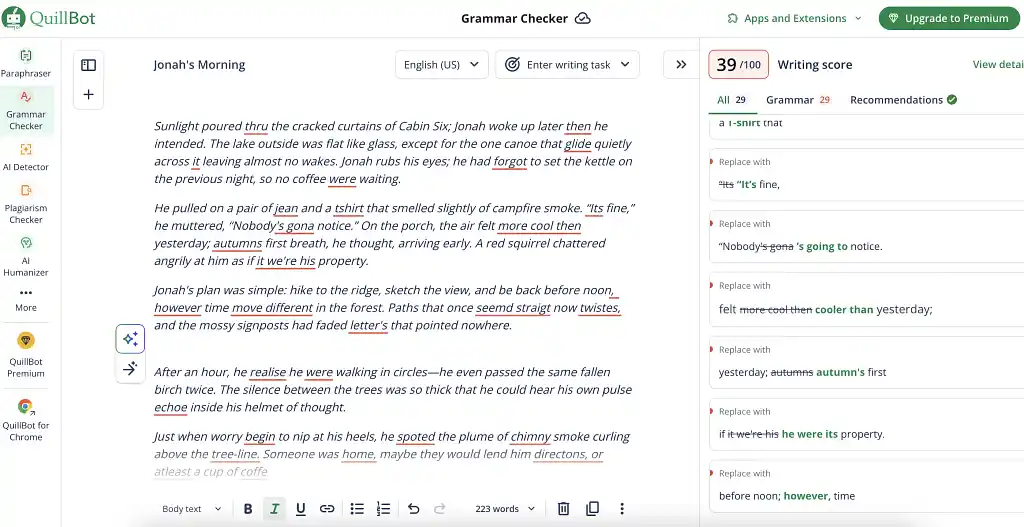This screenshot has height=527, width=1024.
Task: Click the underlined phrase "move different"
Action: (272, 308)
